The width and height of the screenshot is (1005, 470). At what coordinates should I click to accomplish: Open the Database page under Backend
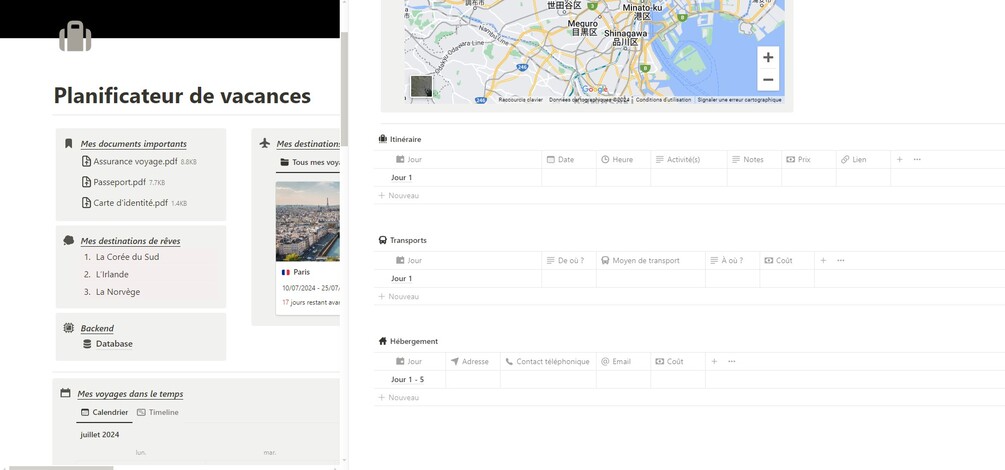point(113,344)
